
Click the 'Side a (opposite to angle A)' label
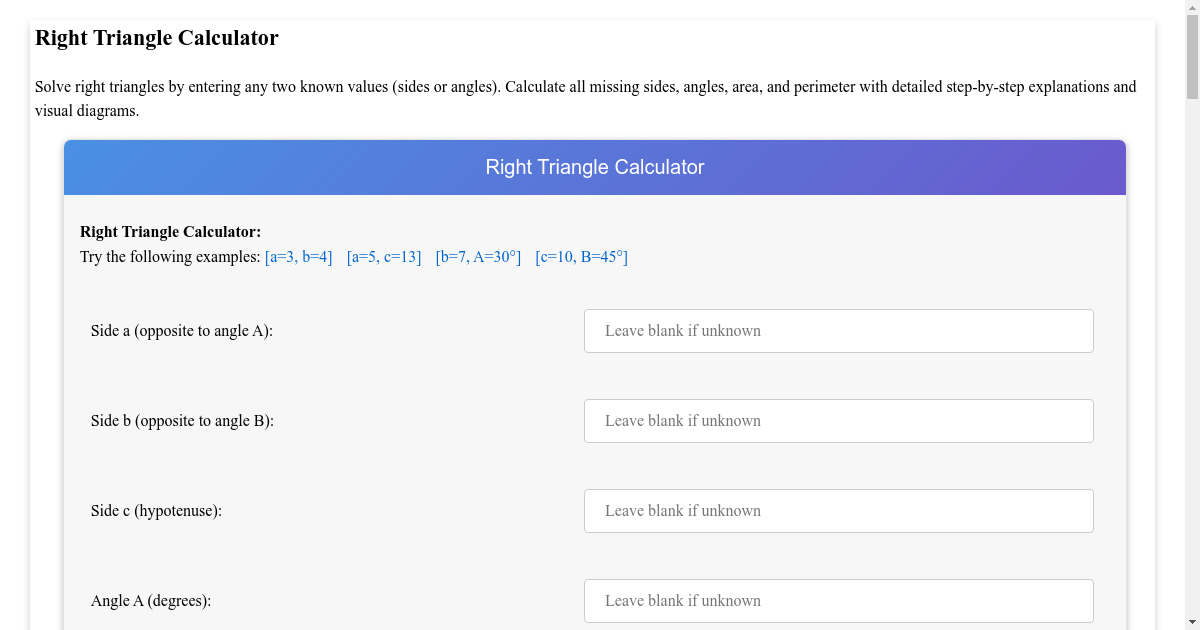[181, 330]
